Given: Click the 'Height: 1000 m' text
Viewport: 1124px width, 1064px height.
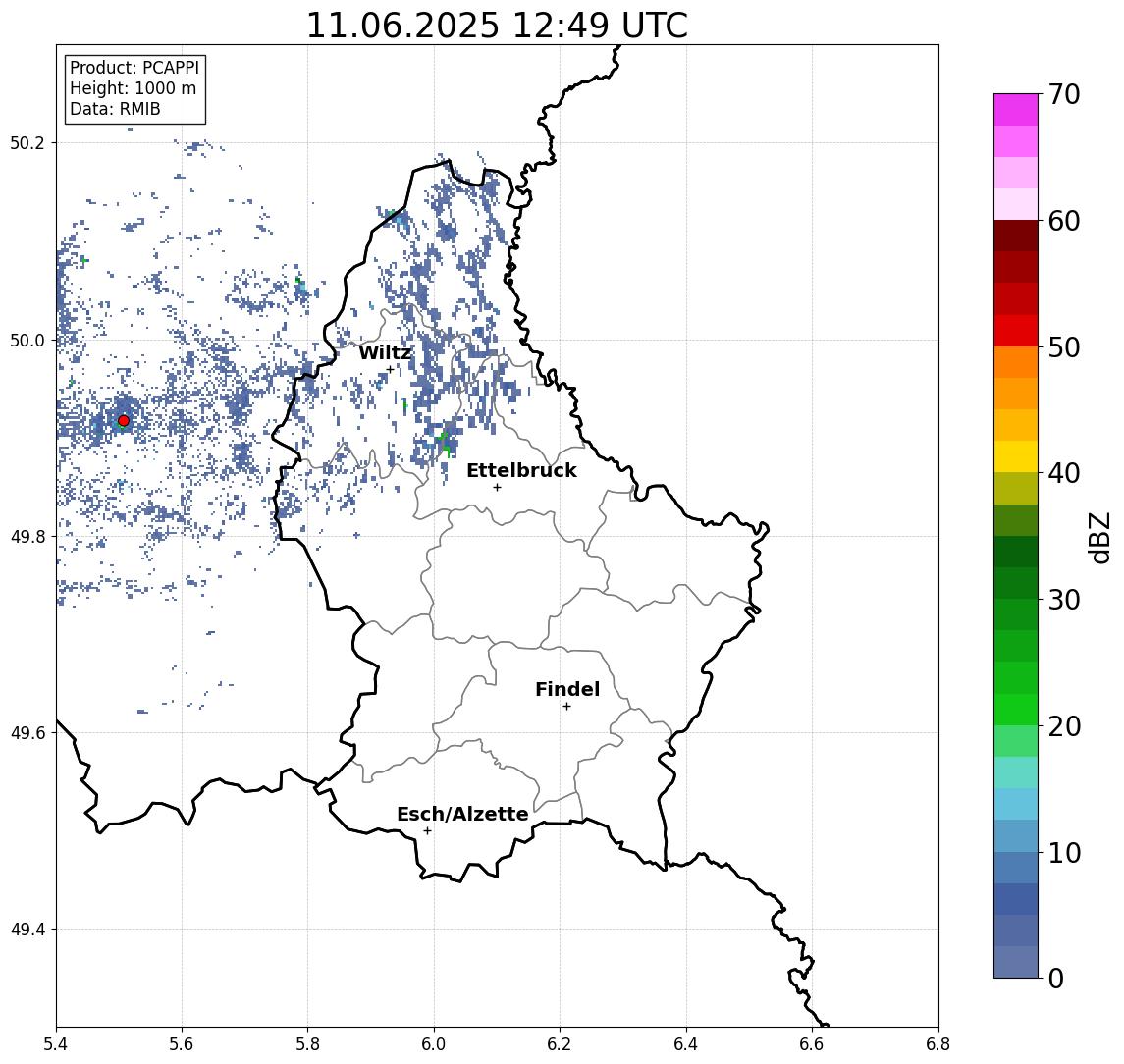Looking at the screenshot, I should pos(133,88).
